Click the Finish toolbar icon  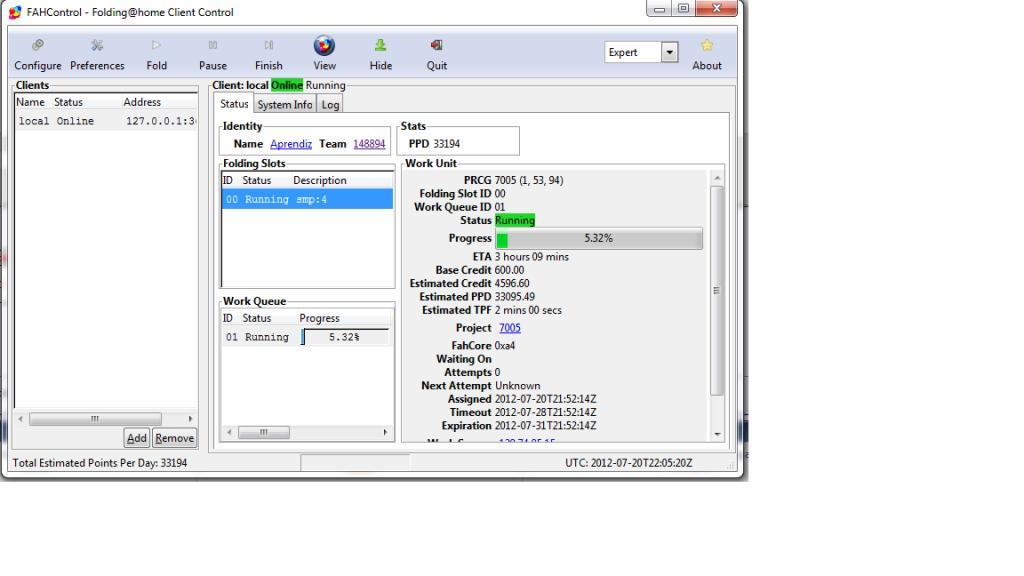[268, 45]
